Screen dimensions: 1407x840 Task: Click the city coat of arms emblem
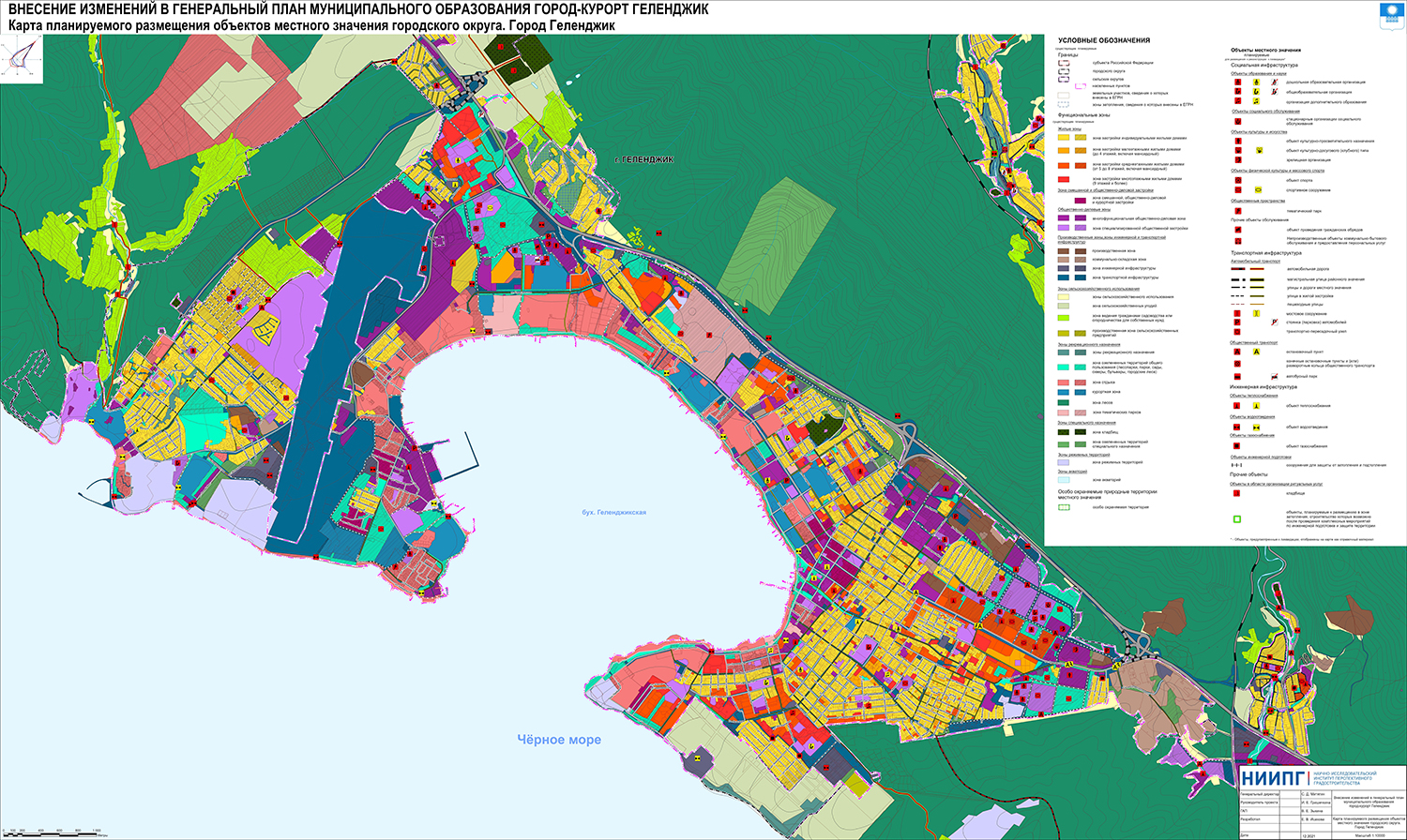pos(1390,13)
